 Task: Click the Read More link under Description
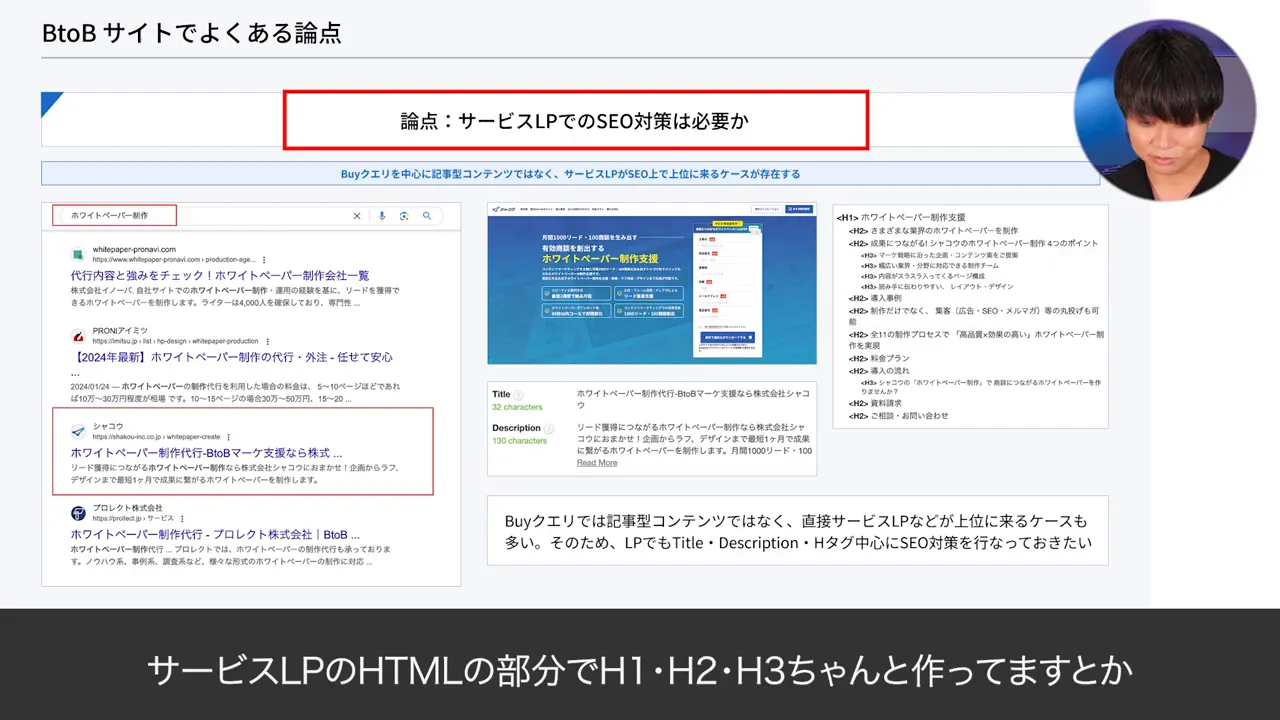(596, 463)
